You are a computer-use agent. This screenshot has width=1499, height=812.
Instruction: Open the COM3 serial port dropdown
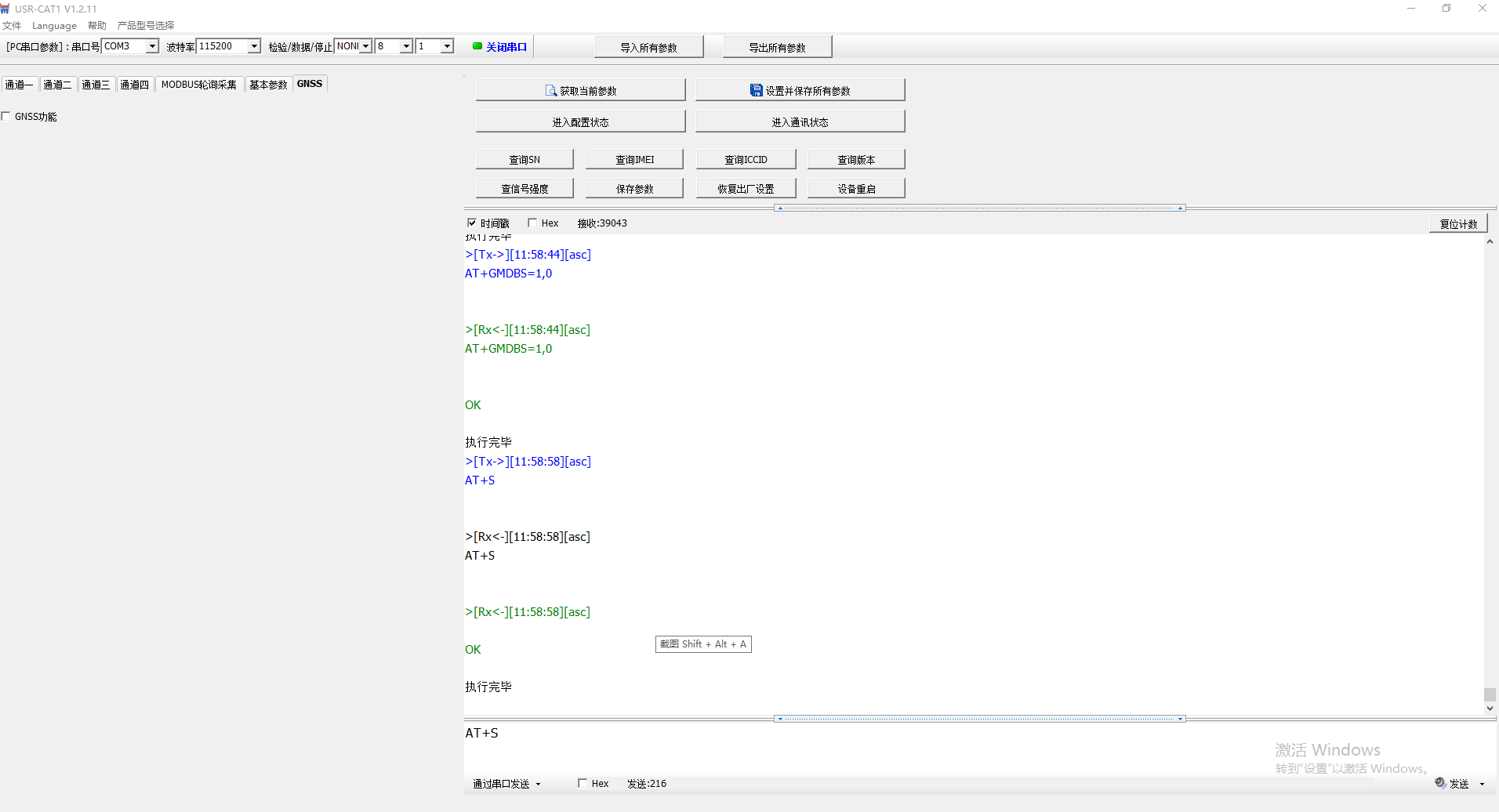tap(152, 46)
